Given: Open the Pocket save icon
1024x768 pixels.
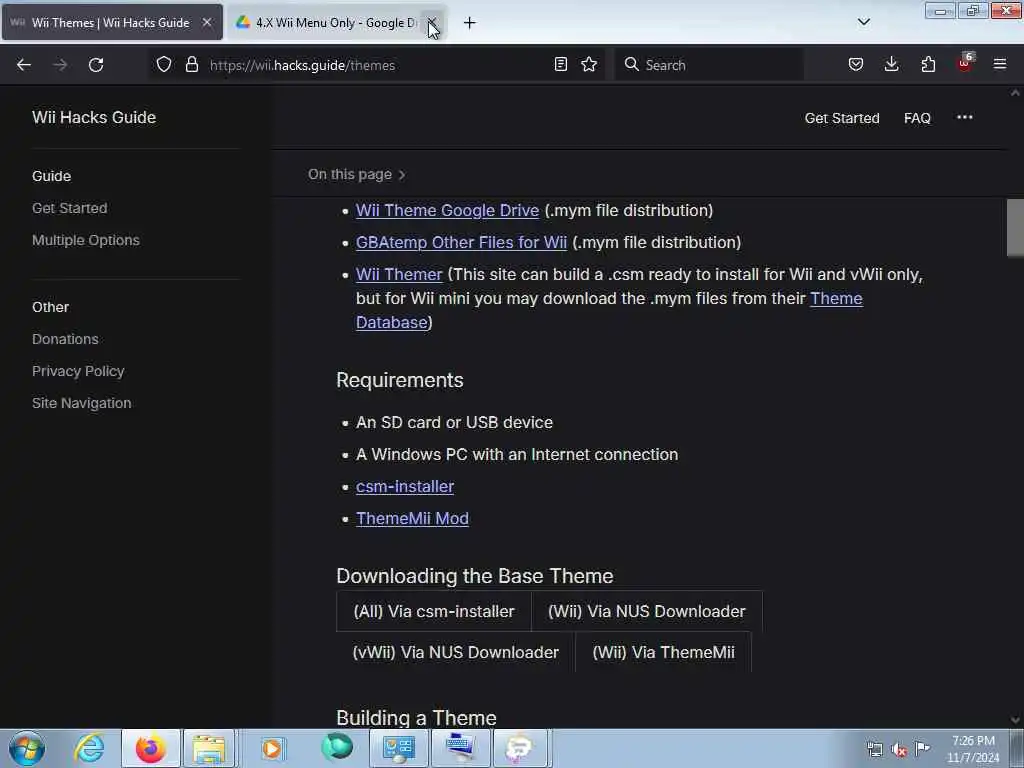Looking at the screenshot, I should pyautogui.click(x=856, y=64).
